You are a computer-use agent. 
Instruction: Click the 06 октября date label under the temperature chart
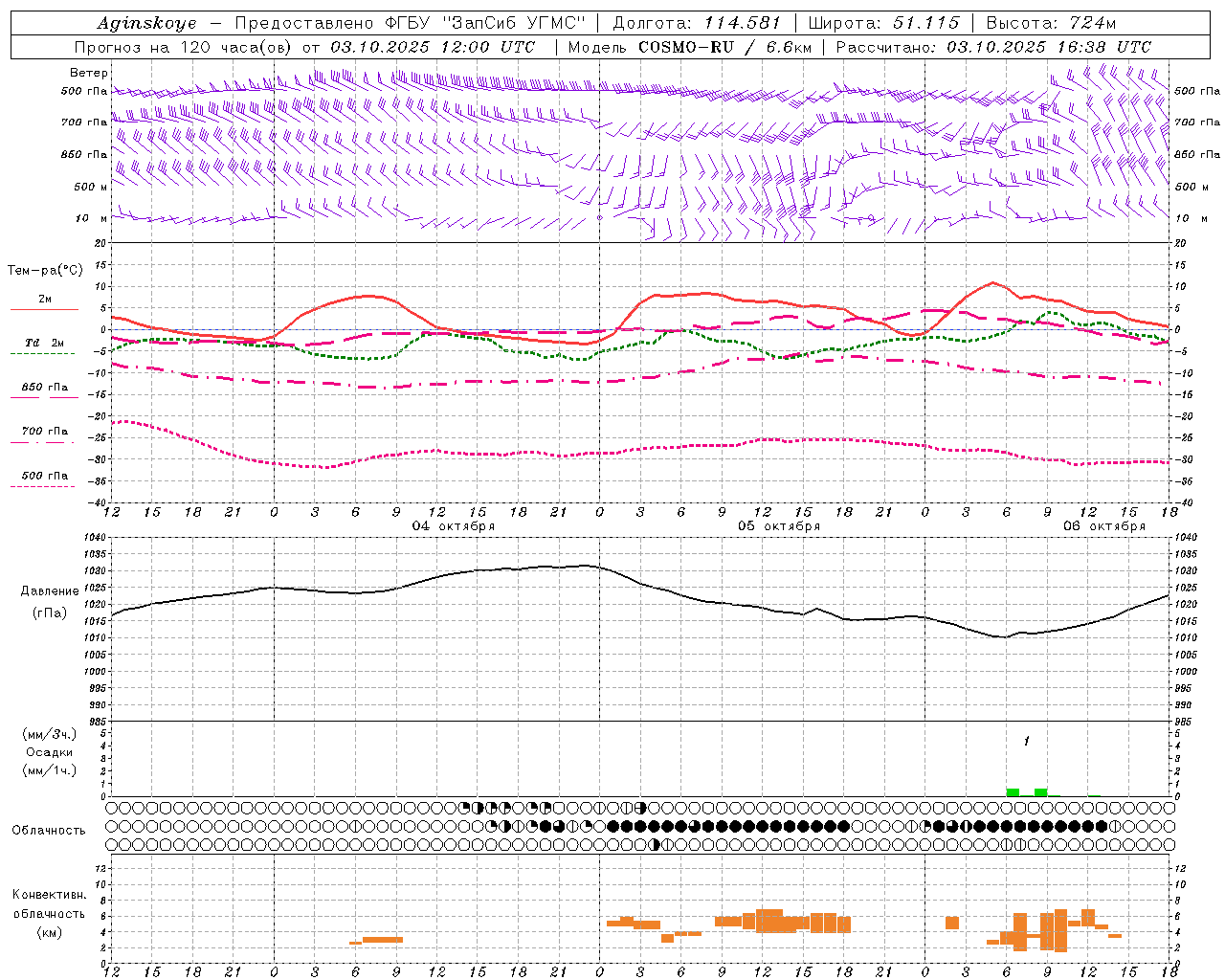pyautogui.click(x=1104, y=525)
